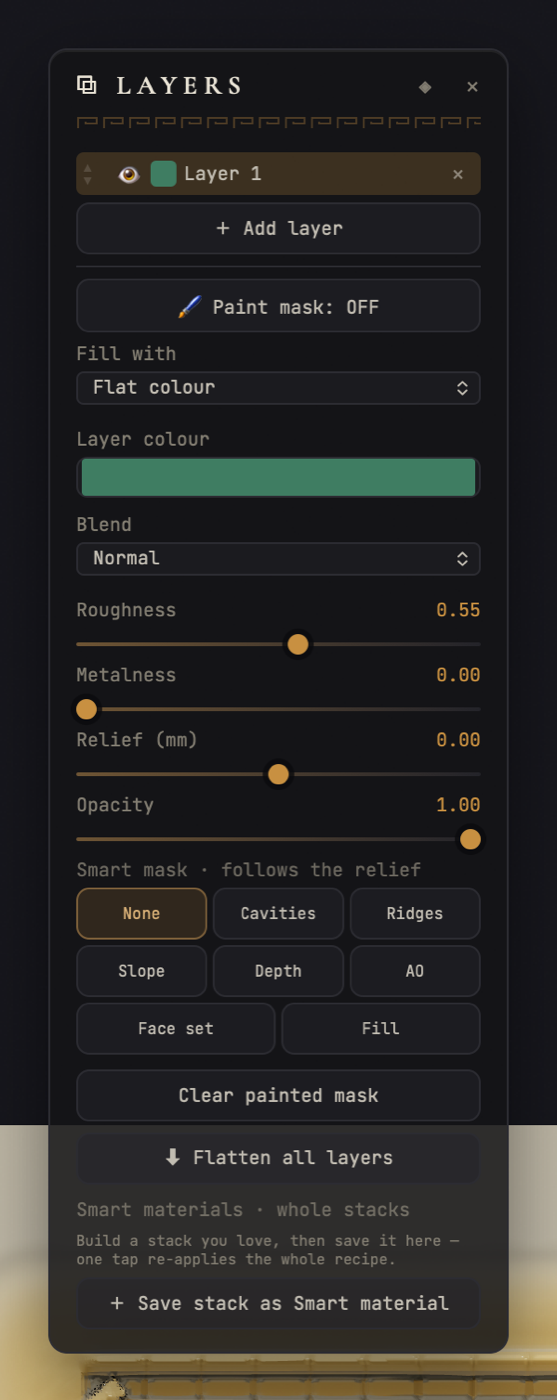Viewport: 557px width, 1400px height.
Task: Click Clear painted mask button
Action: click(x=278, y=1095)
